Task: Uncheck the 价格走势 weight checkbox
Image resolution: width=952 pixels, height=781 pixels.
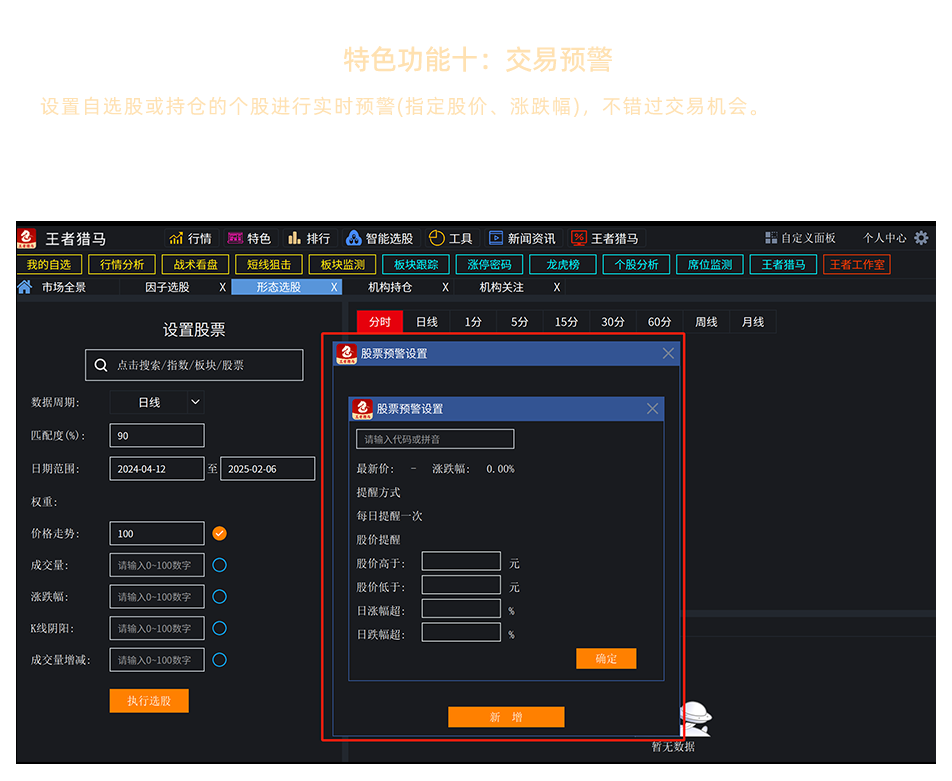Action: 220,533
